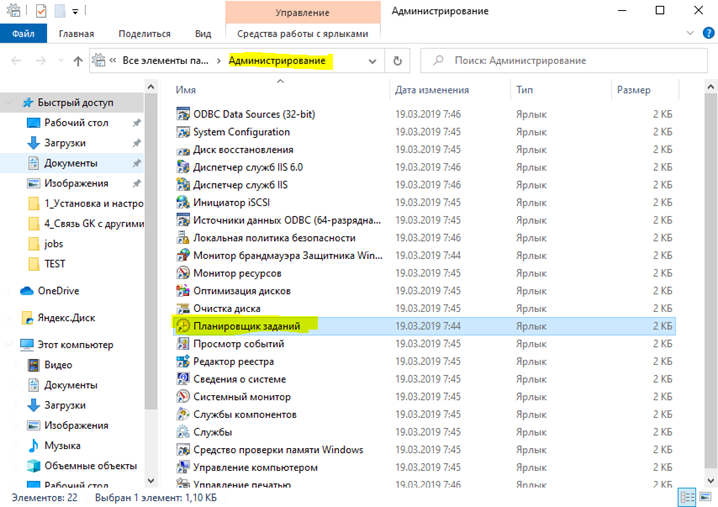Click file list scrollbar up arrow
The image size is (718, 507).
coord(710,86)
